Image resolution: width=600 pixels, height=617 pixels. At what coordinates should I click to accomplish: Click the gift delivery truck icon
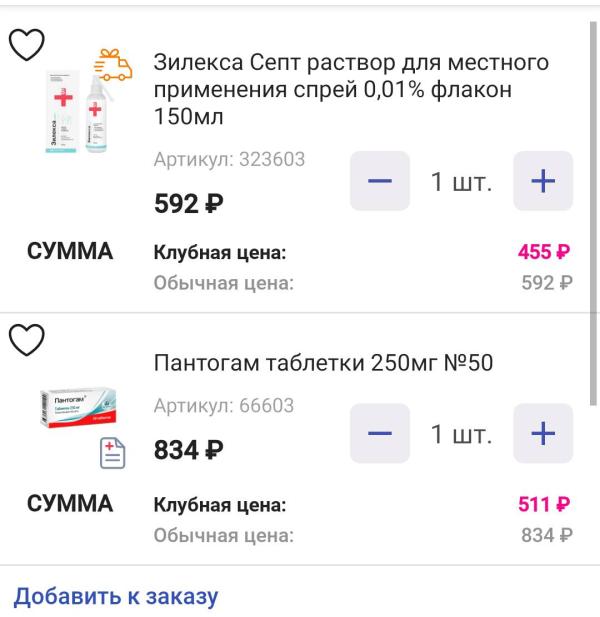[x=112, y=66]
